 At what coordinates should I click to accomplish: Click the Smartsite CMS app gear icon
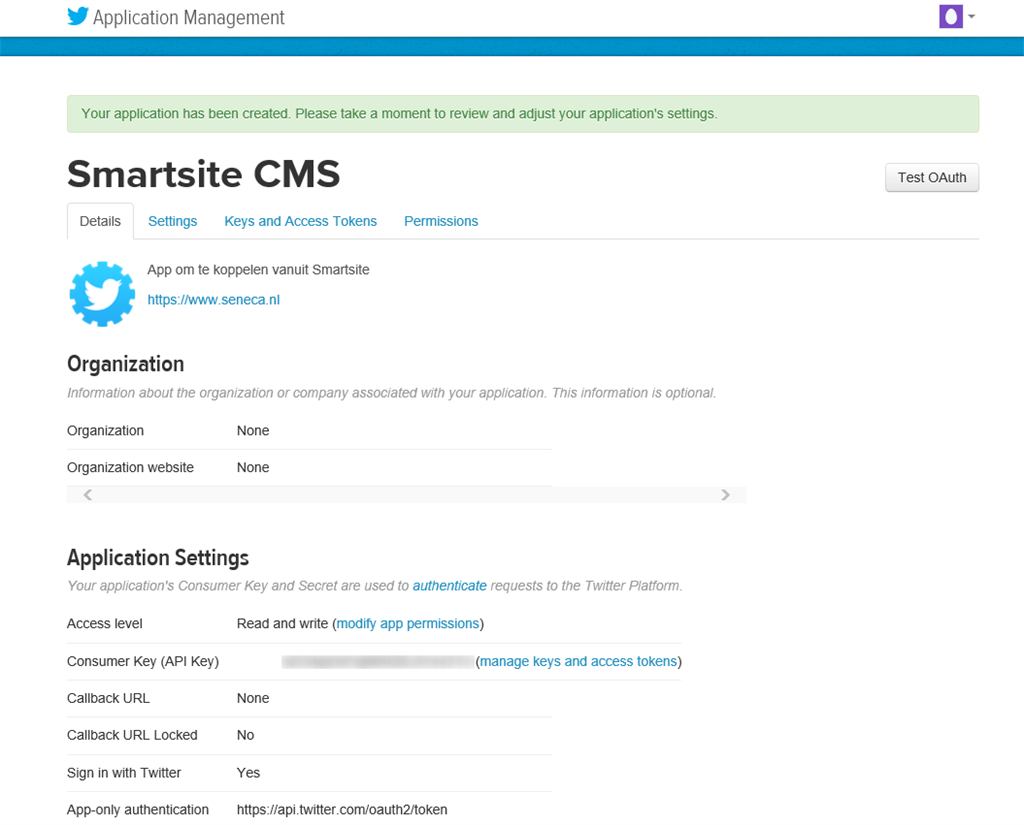click(102, 294)
